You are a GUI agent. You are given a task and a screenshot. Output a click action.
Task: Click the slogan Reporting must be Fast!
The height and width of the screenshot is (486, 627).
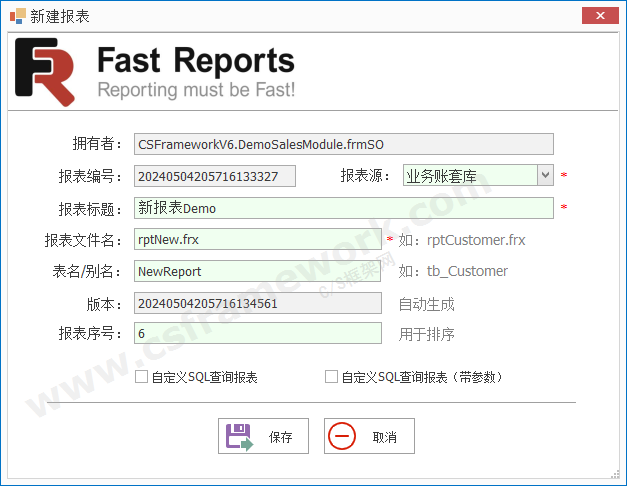[196, 90]
